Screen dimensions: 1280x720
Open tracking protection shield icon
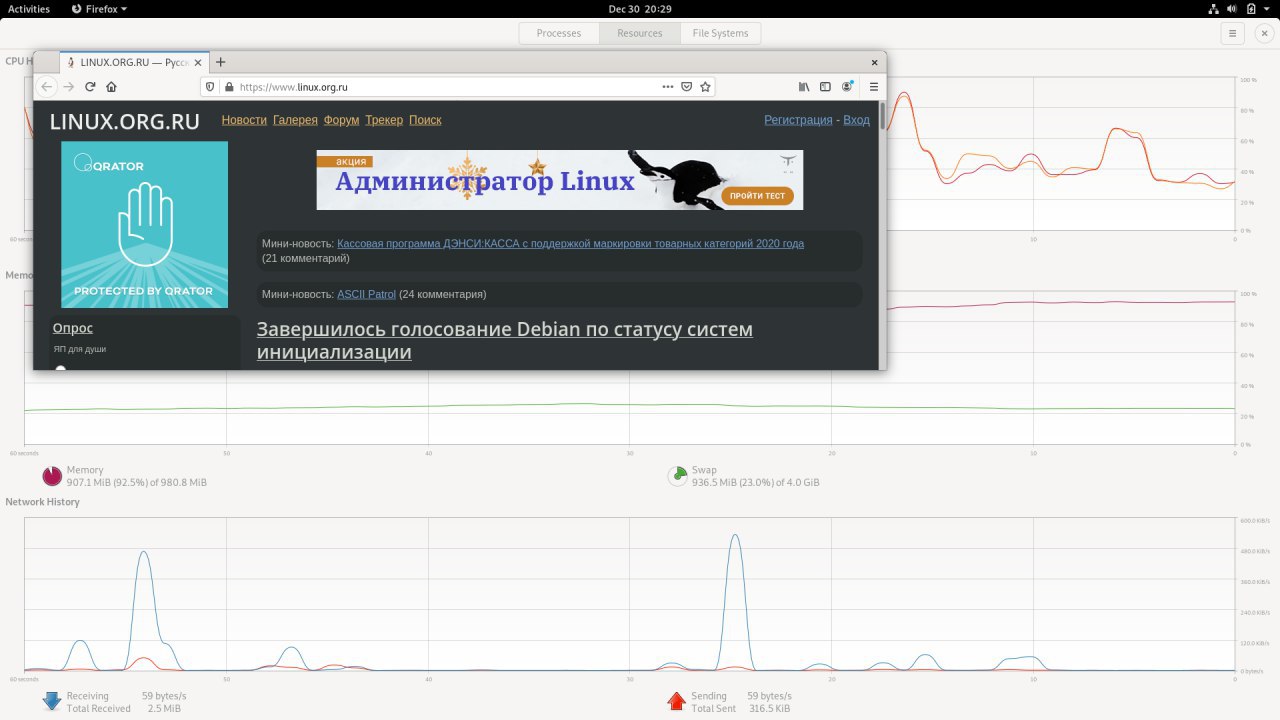click(210, 87)
